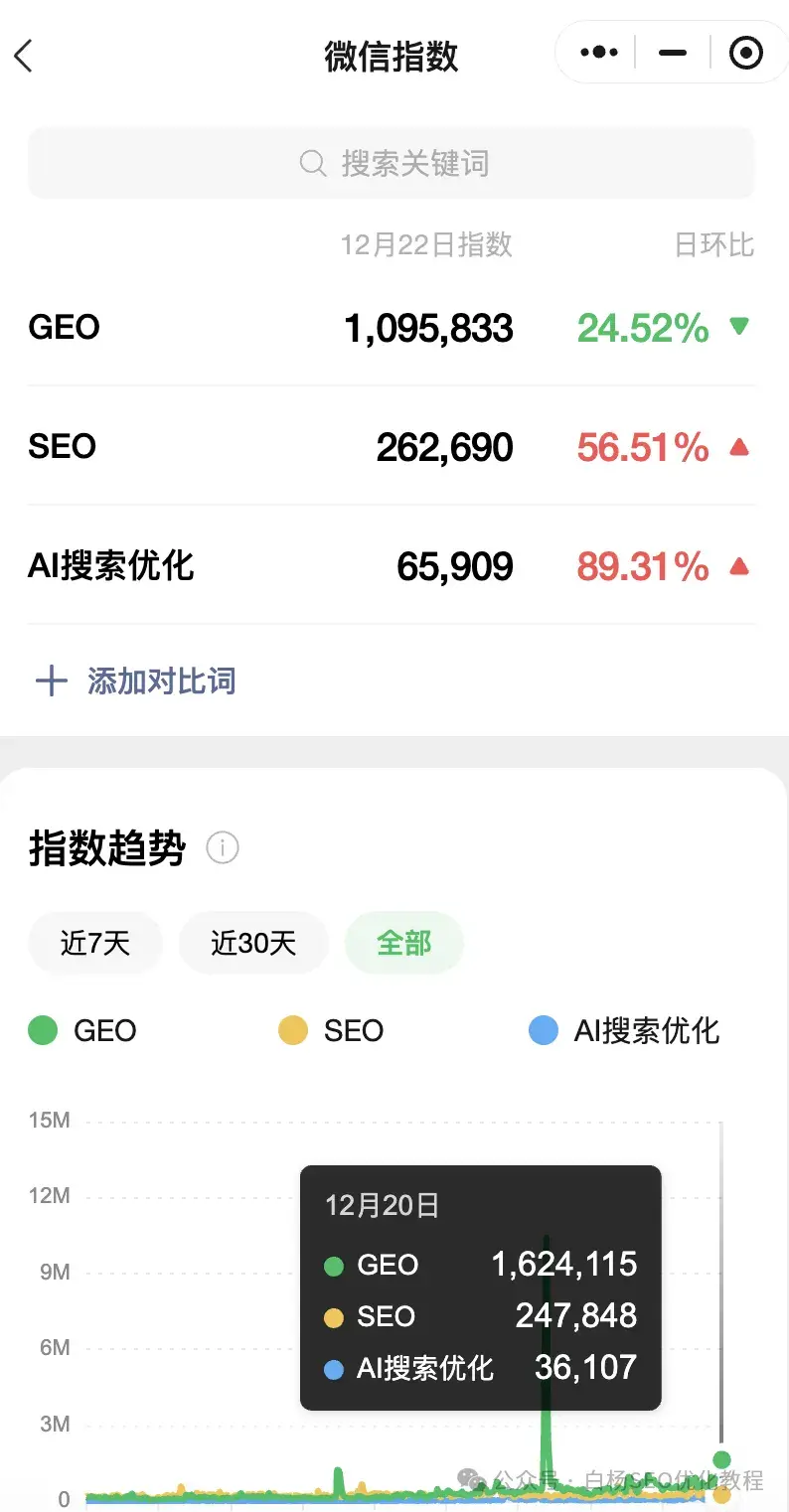Open the info icon beside 指数趋势

pyautogui.click(x=222, y=848)
